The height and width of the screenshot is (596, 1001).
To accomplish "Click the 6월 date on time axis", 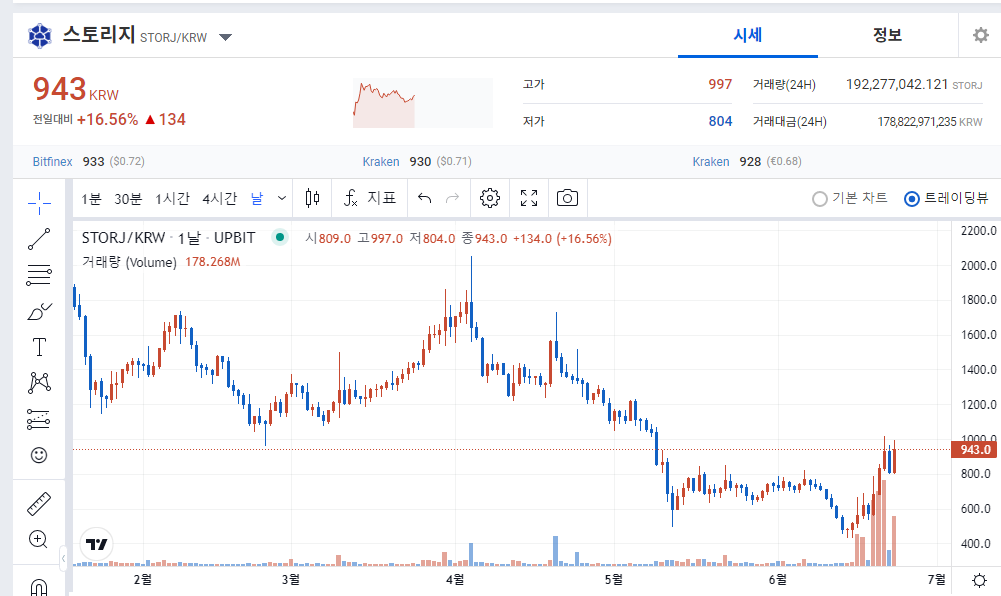I will [x=777, y=579].
